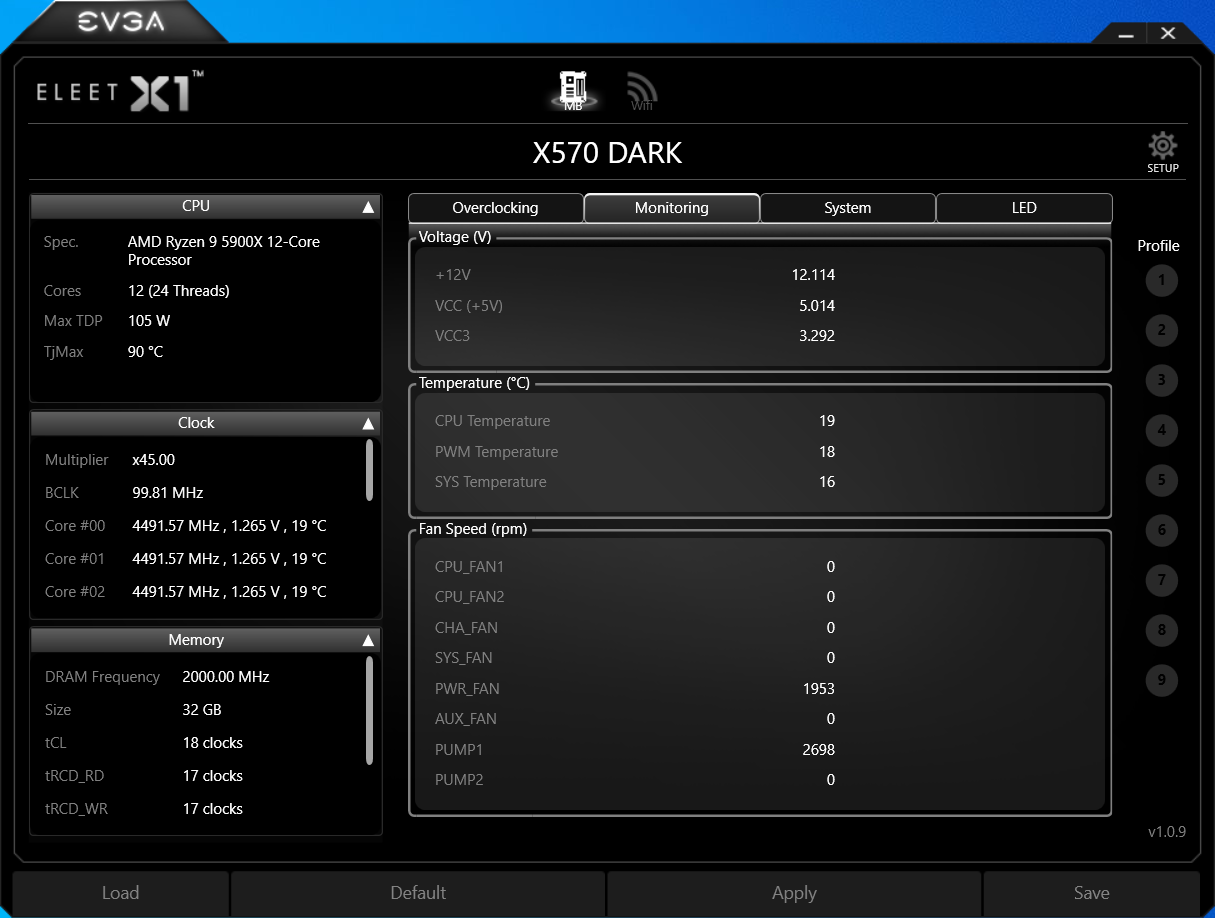The width and height of the screenshot is (1215, 918).
Task: Collapse the CPU panel arrow
Action: coord(368,207)
